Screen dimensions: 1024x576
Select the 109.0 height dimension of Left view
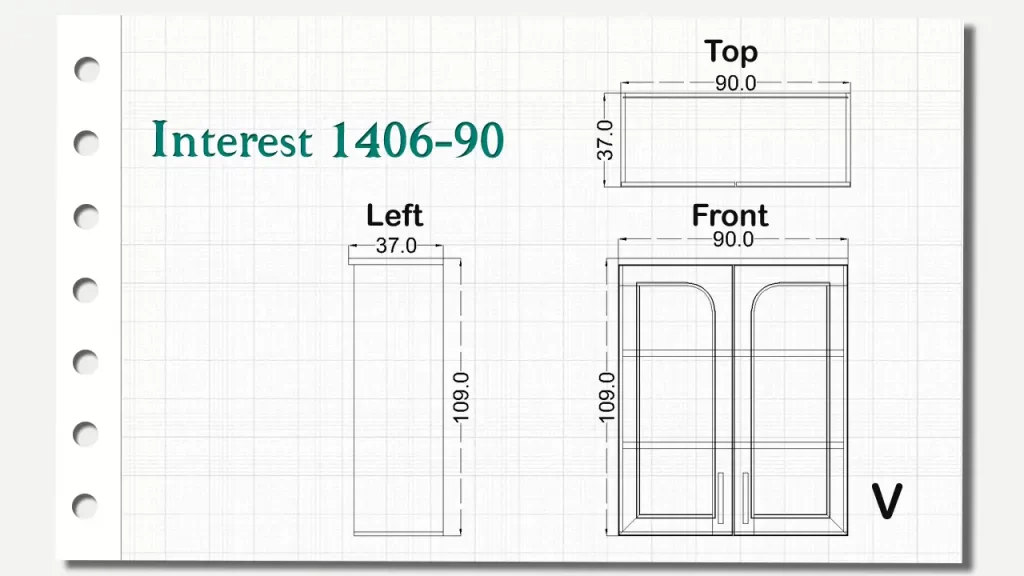[461, 396]
